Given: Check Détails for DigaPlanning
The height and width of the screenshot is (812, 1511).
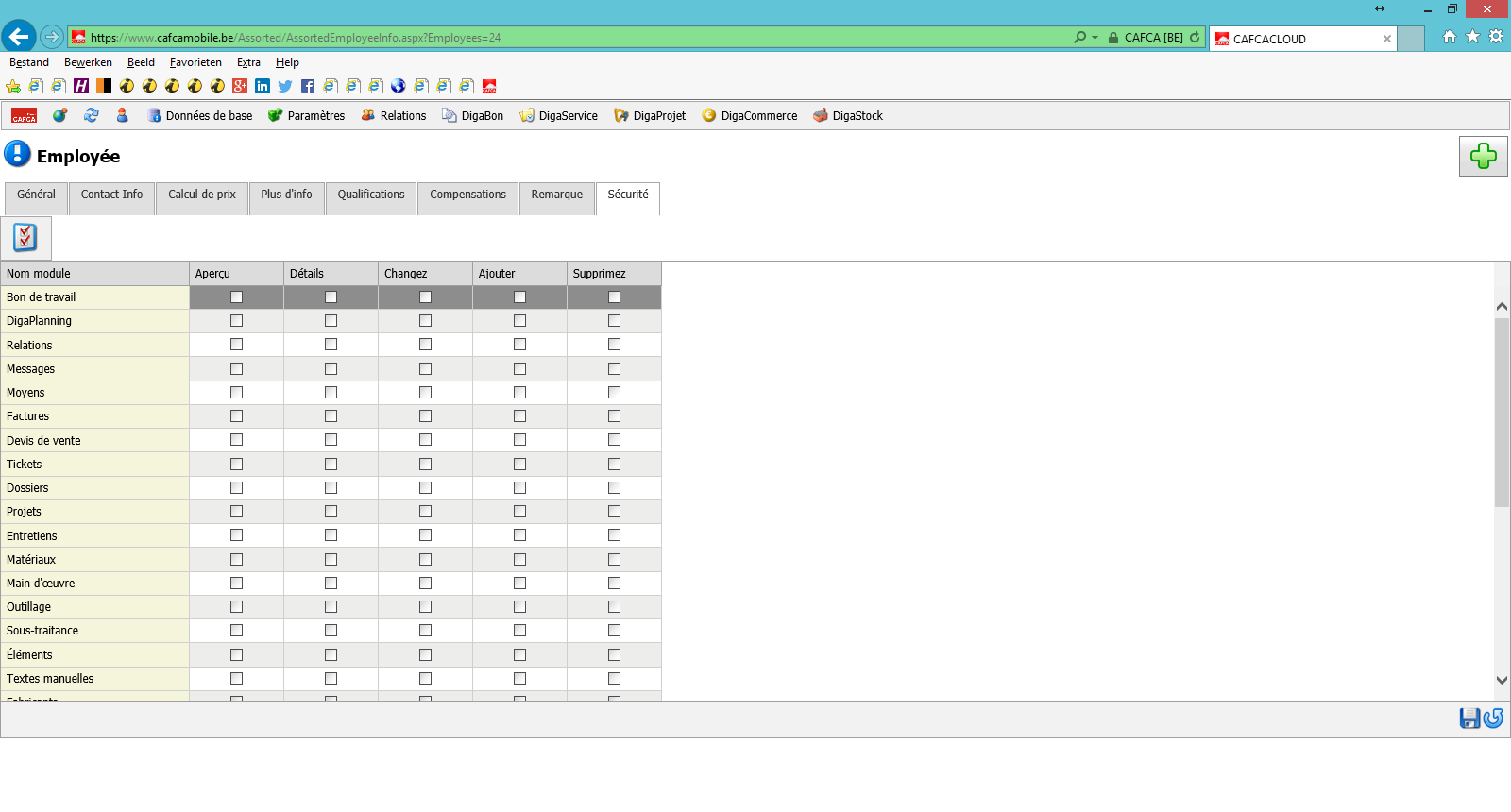Looking at the screenshot, I should (331, 321).
